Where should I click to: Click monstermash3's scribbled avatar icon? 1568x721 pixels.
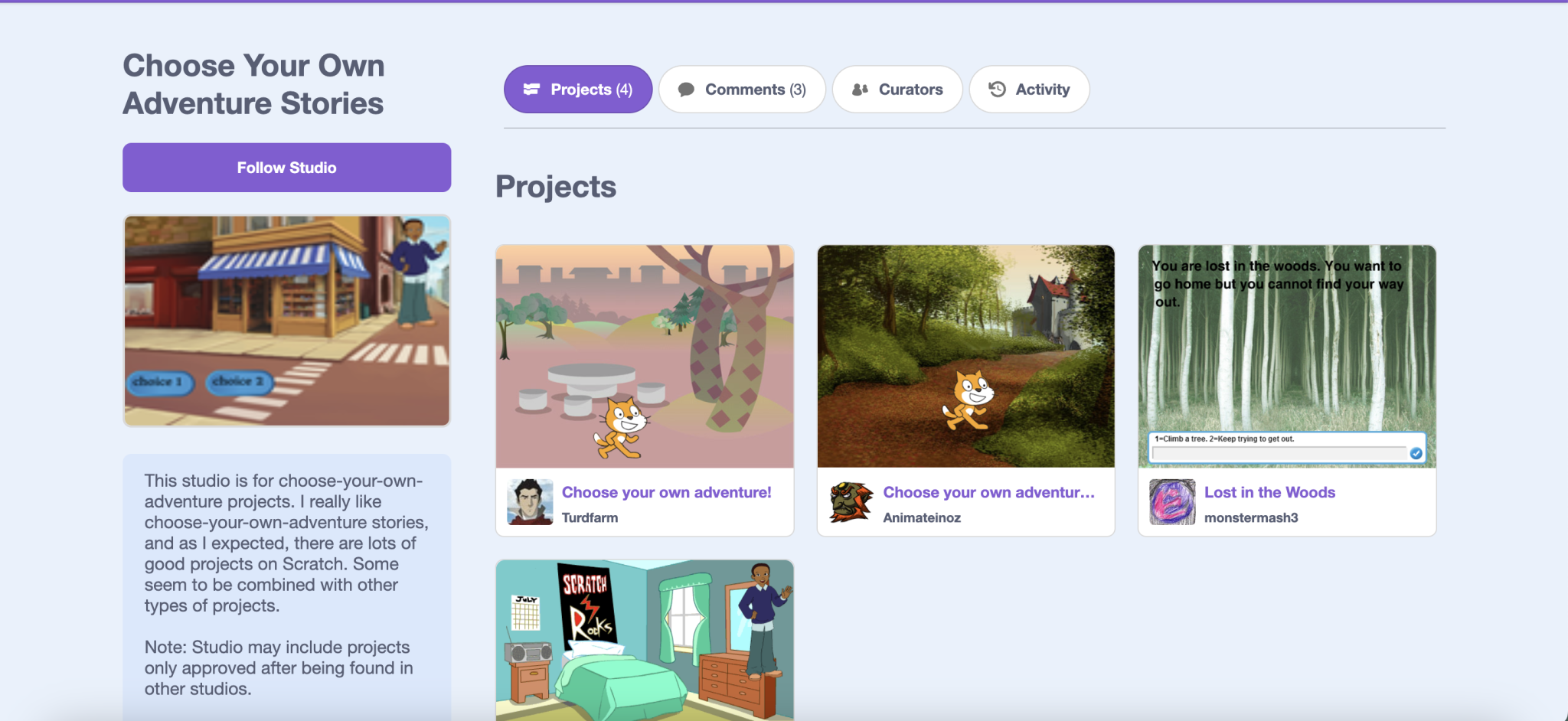[1171, 502]
